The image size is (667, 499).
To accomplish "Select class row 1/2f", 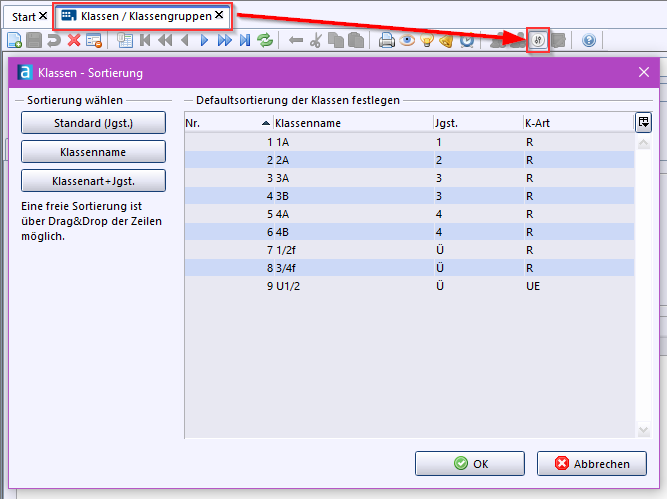I will click(409, 250).
